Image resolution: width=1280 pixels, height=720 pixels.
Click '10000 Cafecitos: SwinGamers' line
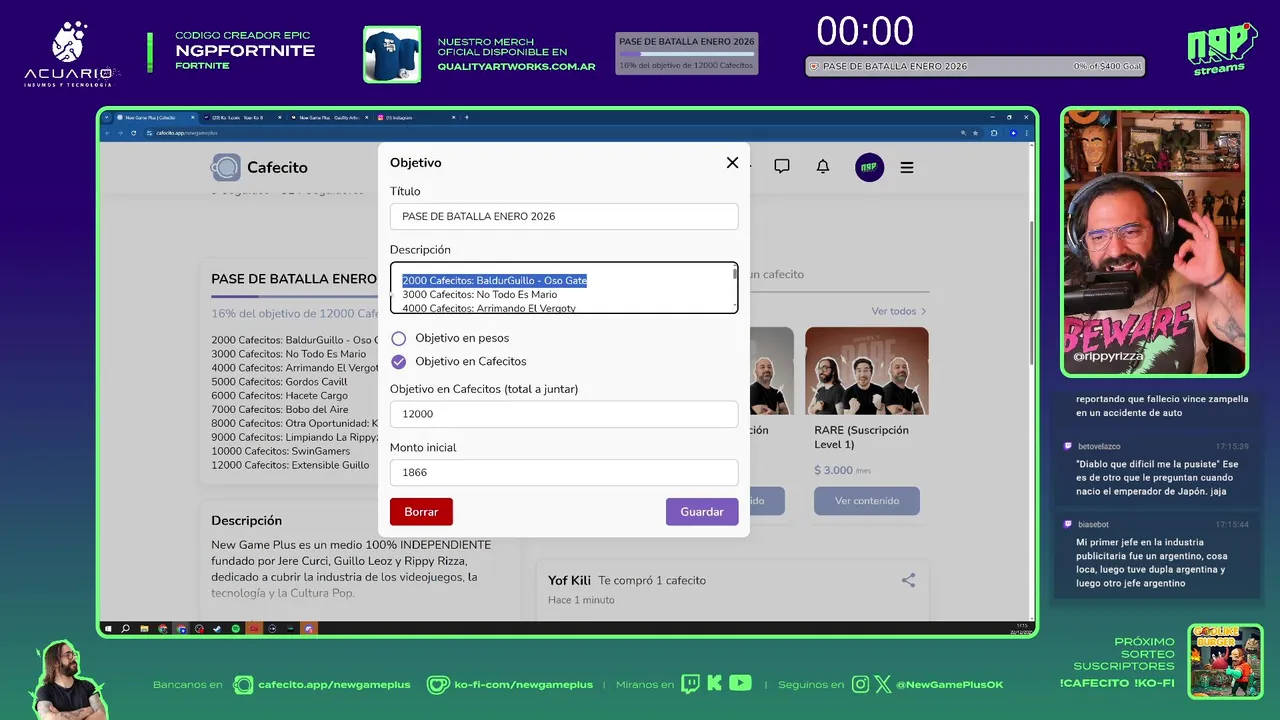(x=281, y=451)
